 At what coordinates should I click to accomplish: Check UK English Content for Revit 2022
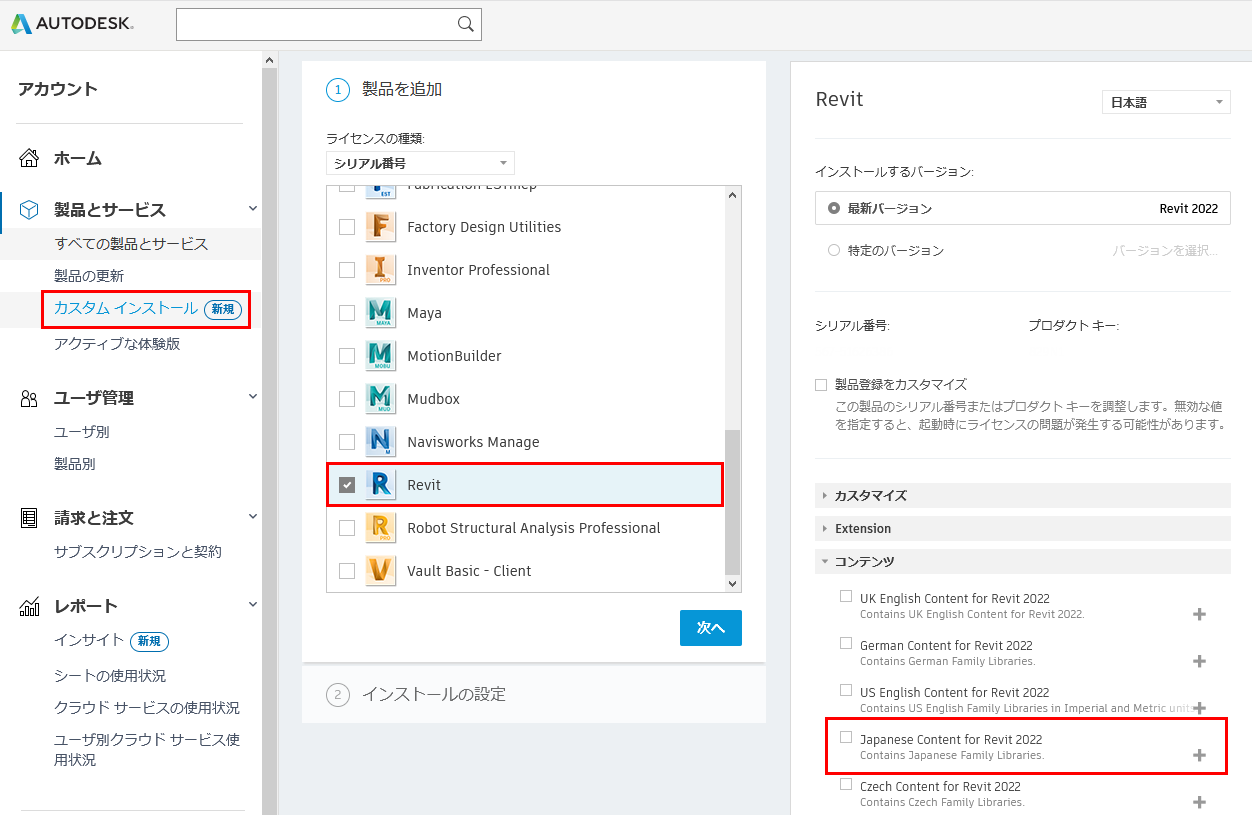[846, 596]
